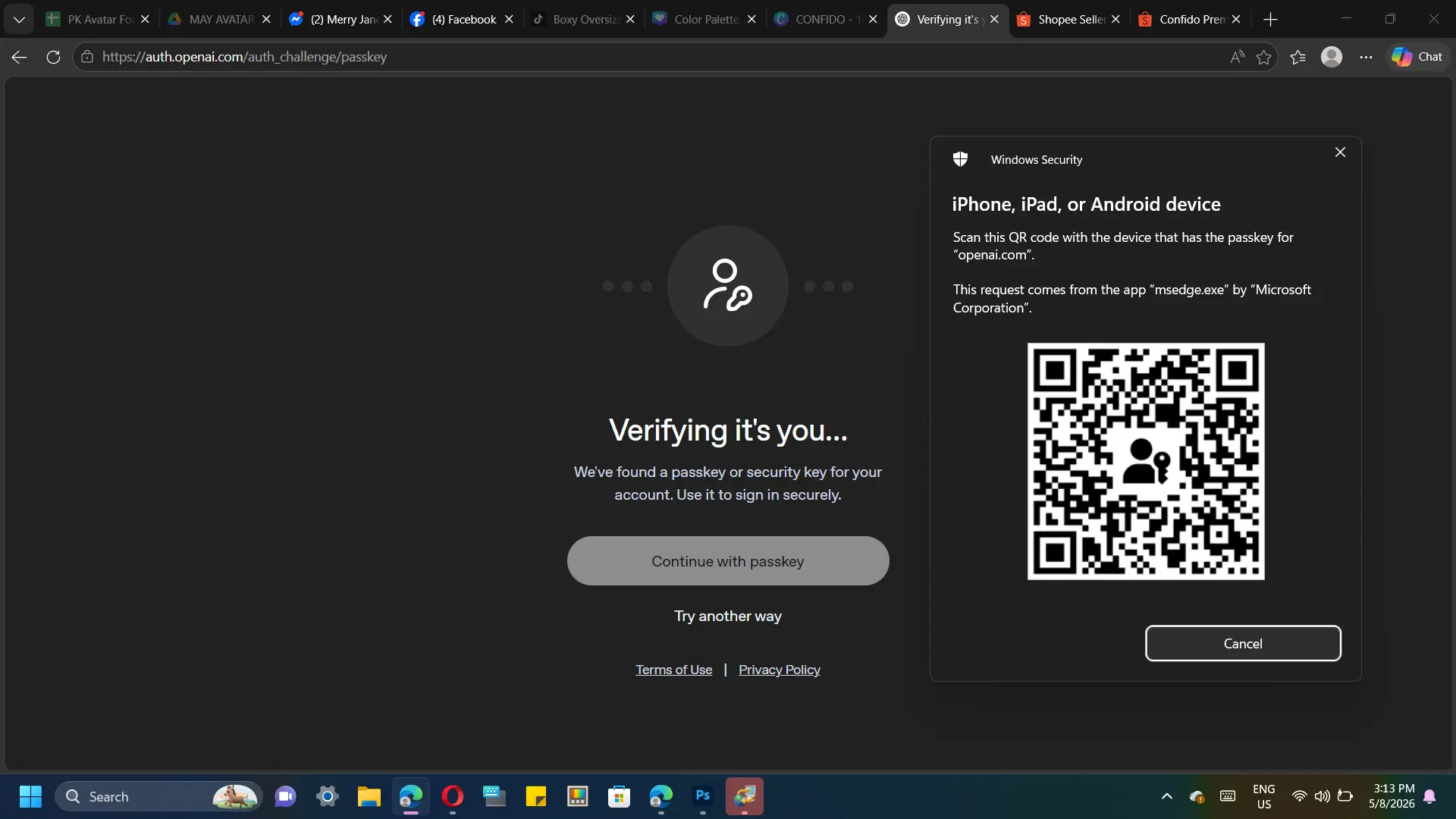
Task: Cancel the Windows Security dialog
Action: [x=1243, y=643]
